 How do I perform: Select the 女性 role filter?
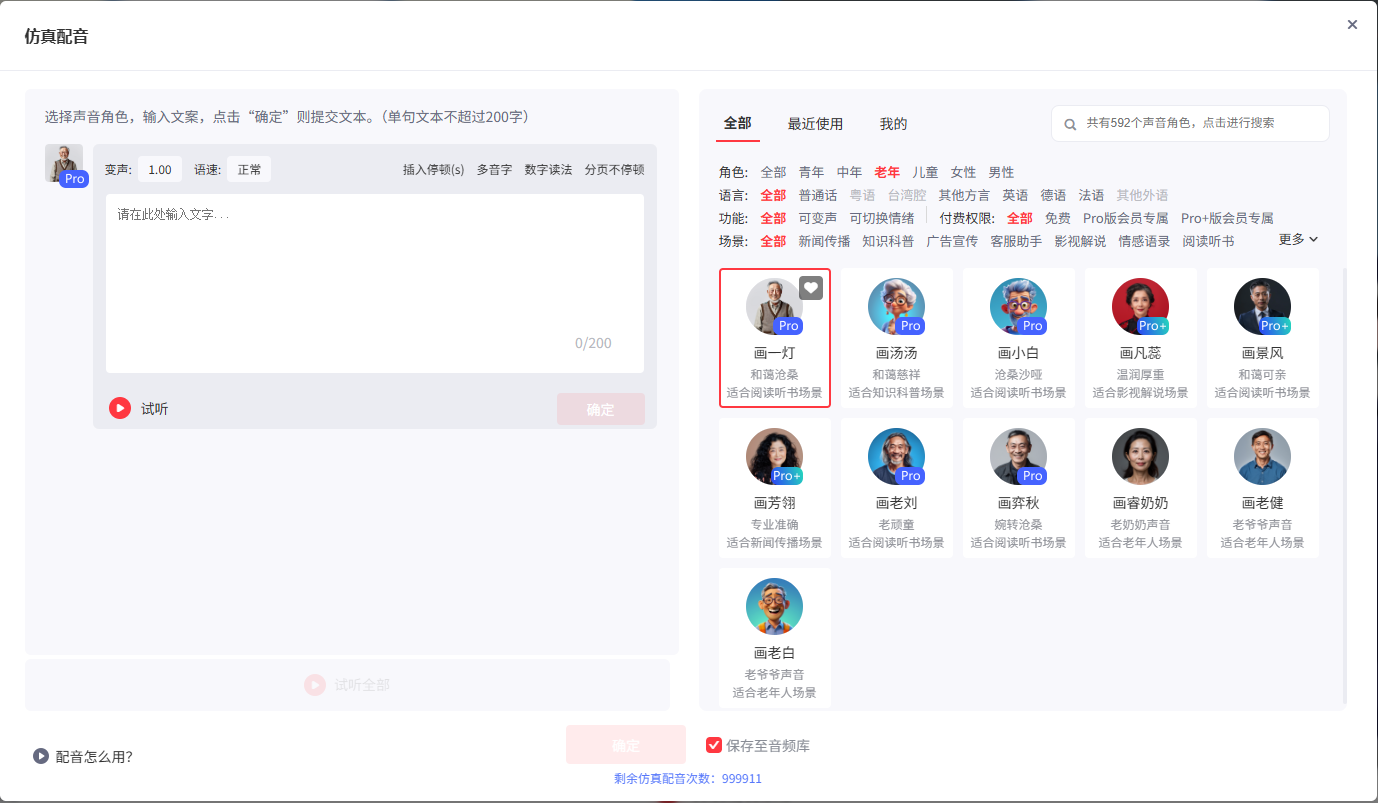click(962, 171)
